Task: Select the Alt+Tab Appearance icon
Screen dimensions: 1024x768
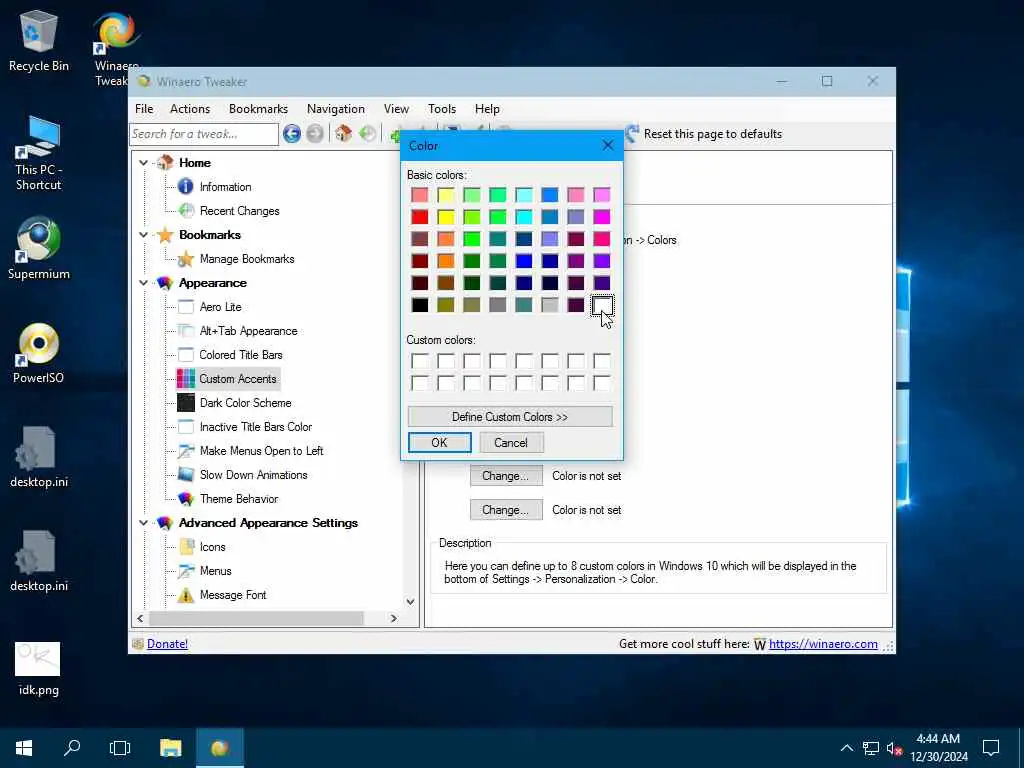Action: [x=185, y=331]
